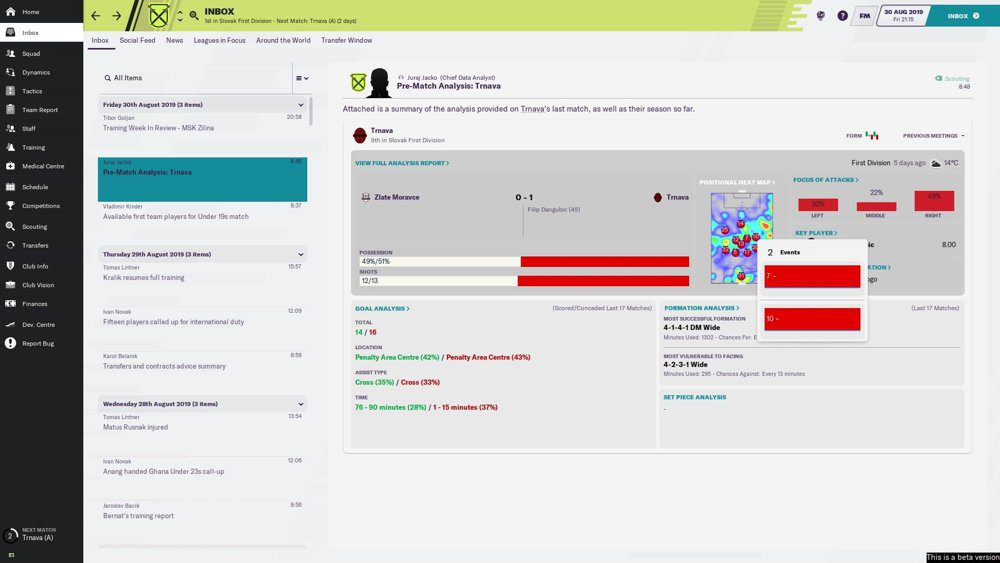1000x563 pixels.
Task: Open the Club Info section
Action: point(35,267)
